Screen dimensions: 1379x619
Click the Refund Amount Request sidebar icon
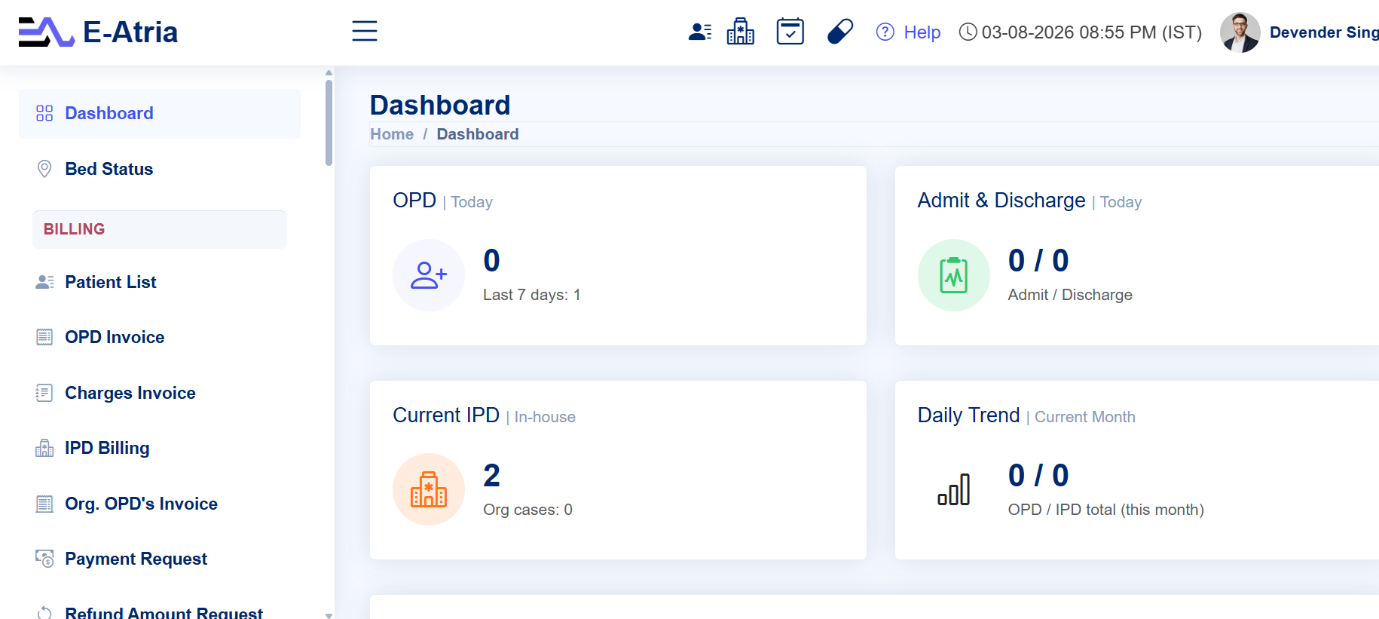(44, 613)
